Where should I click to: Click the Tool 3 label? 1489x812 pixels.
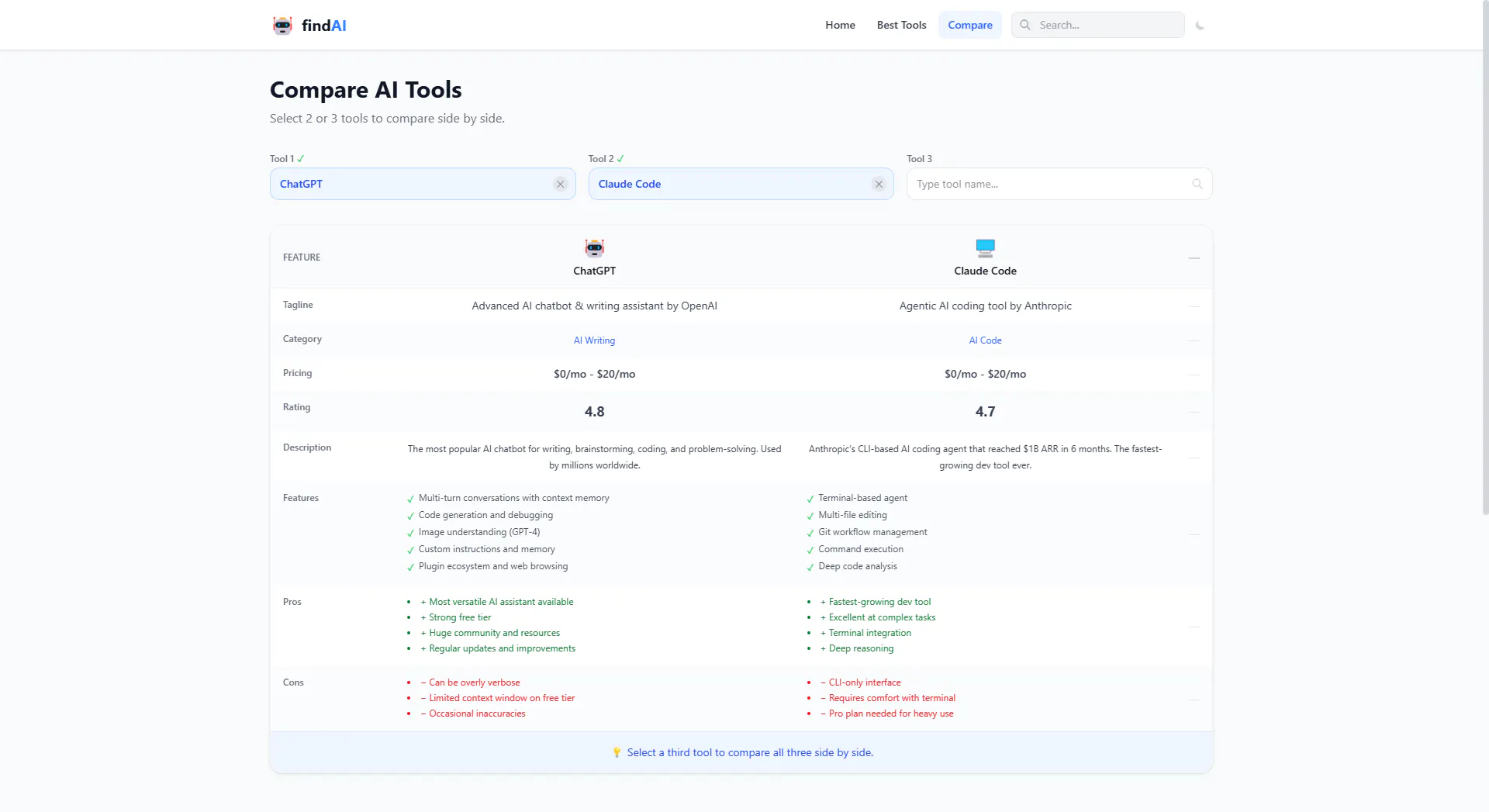(x=919, y=159)
